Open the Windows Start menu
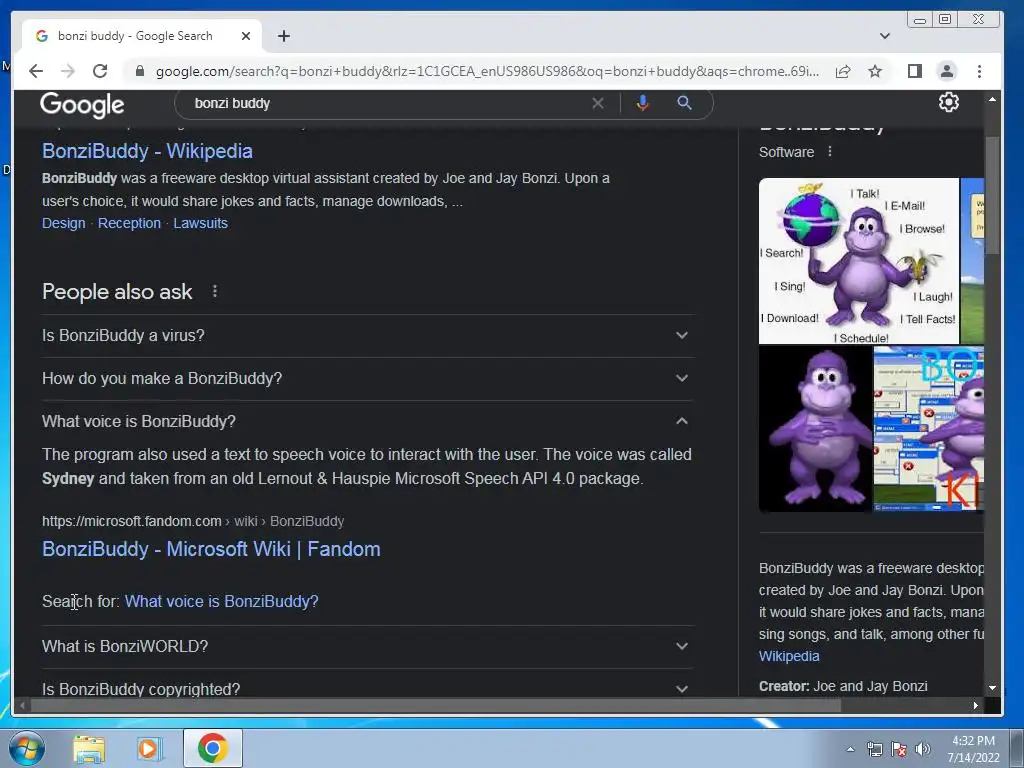Image resolution: width=1024 pixels, height=768 pixels. point(27,748)
